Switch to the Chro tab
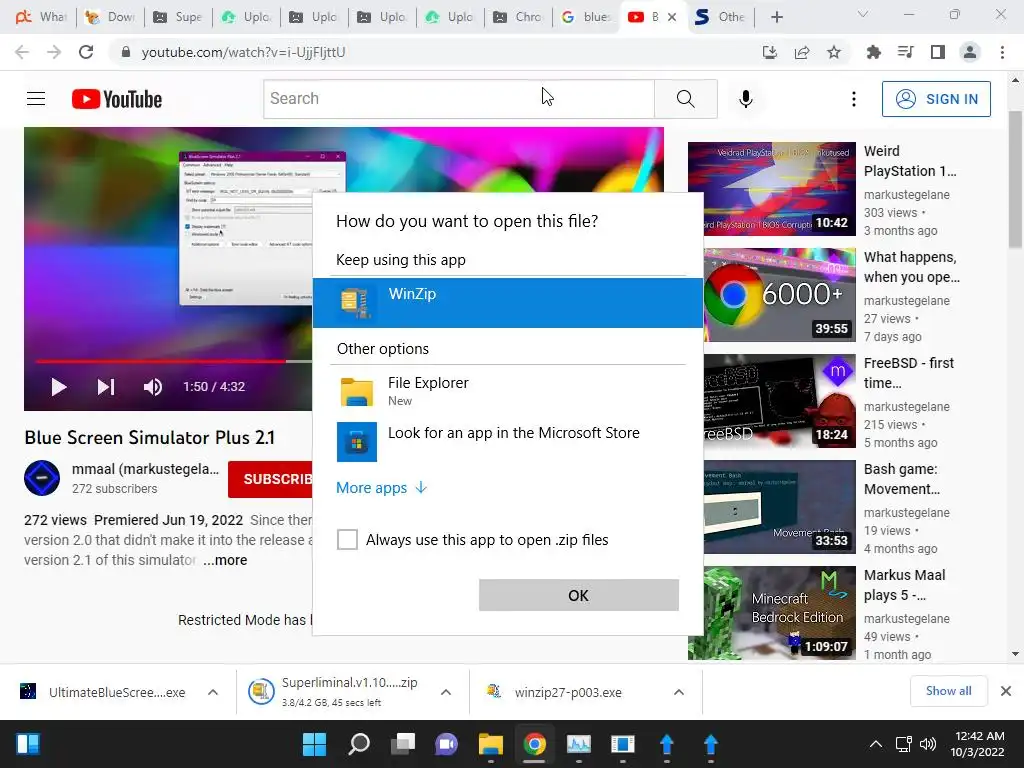The width and height of the screenshot is (1024, 768). (x=518, y=17)
